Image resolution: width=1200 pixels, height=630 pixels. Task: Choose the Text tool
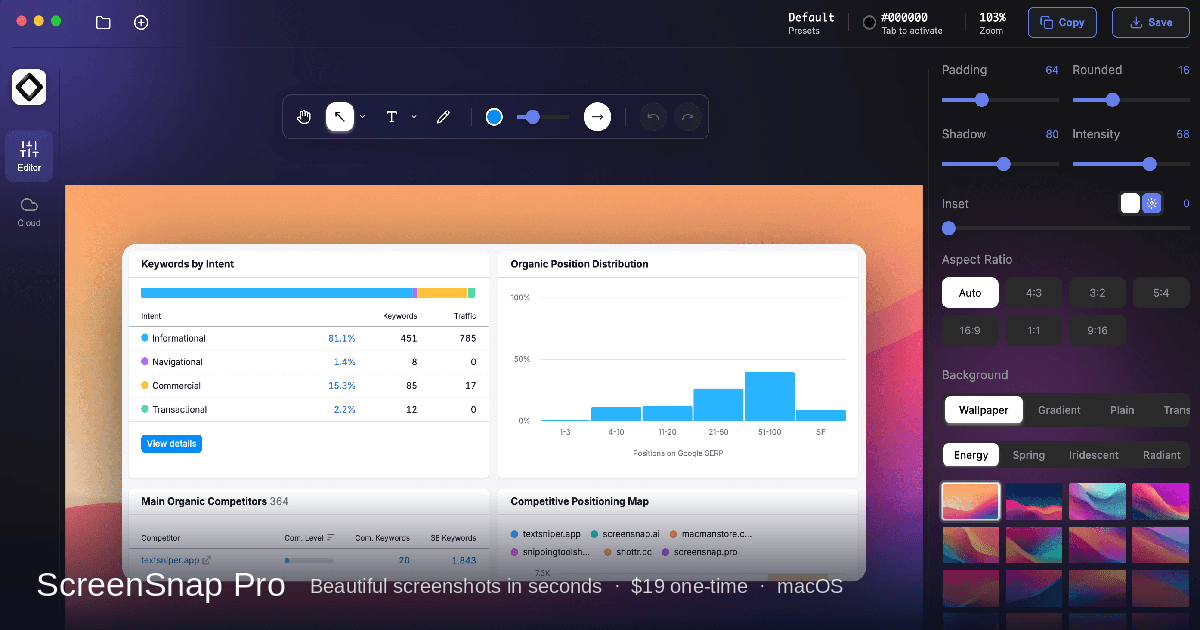pyautogui.click(x=392, y=117)
